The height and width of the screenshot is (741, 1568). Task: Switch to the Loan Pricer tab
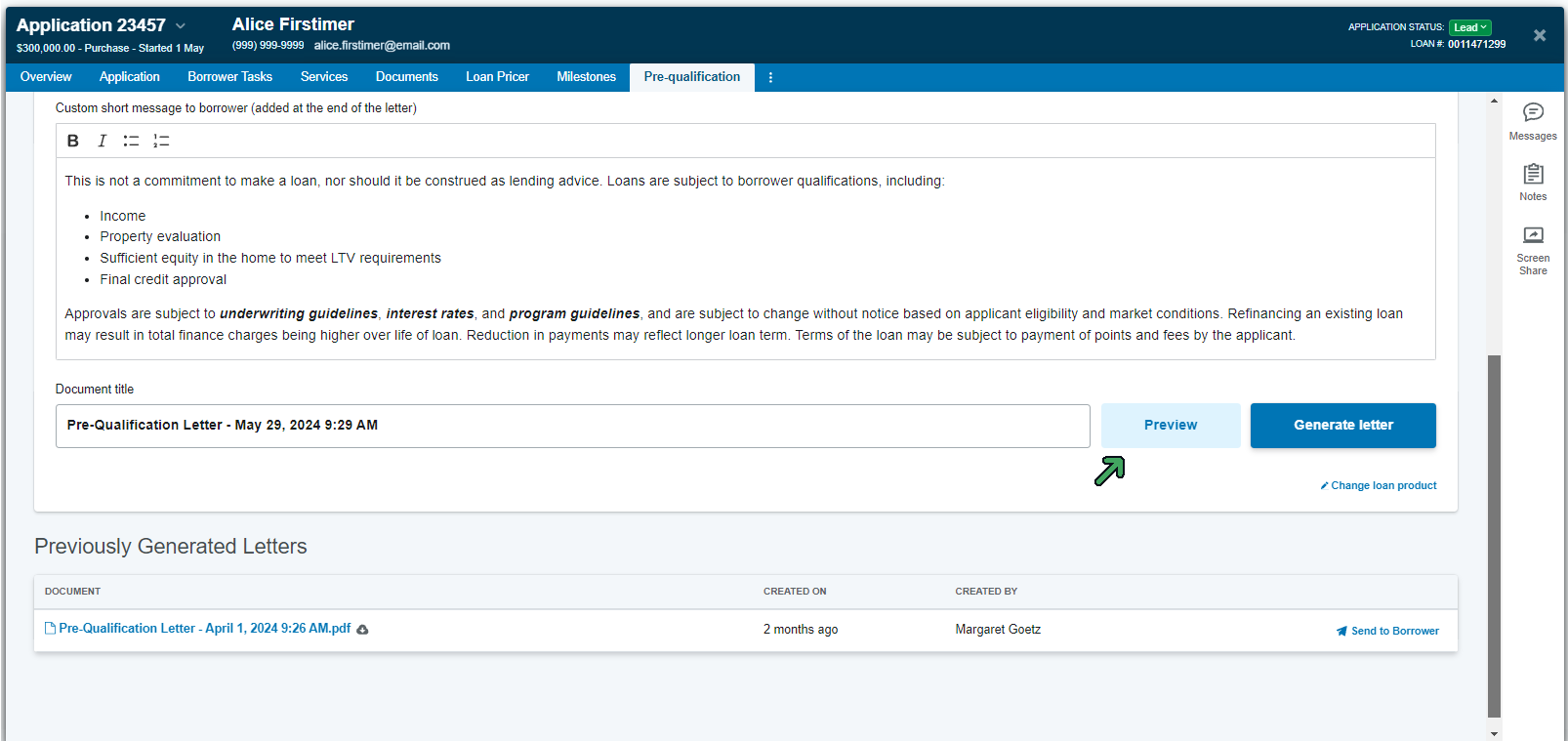click(497, 77)
